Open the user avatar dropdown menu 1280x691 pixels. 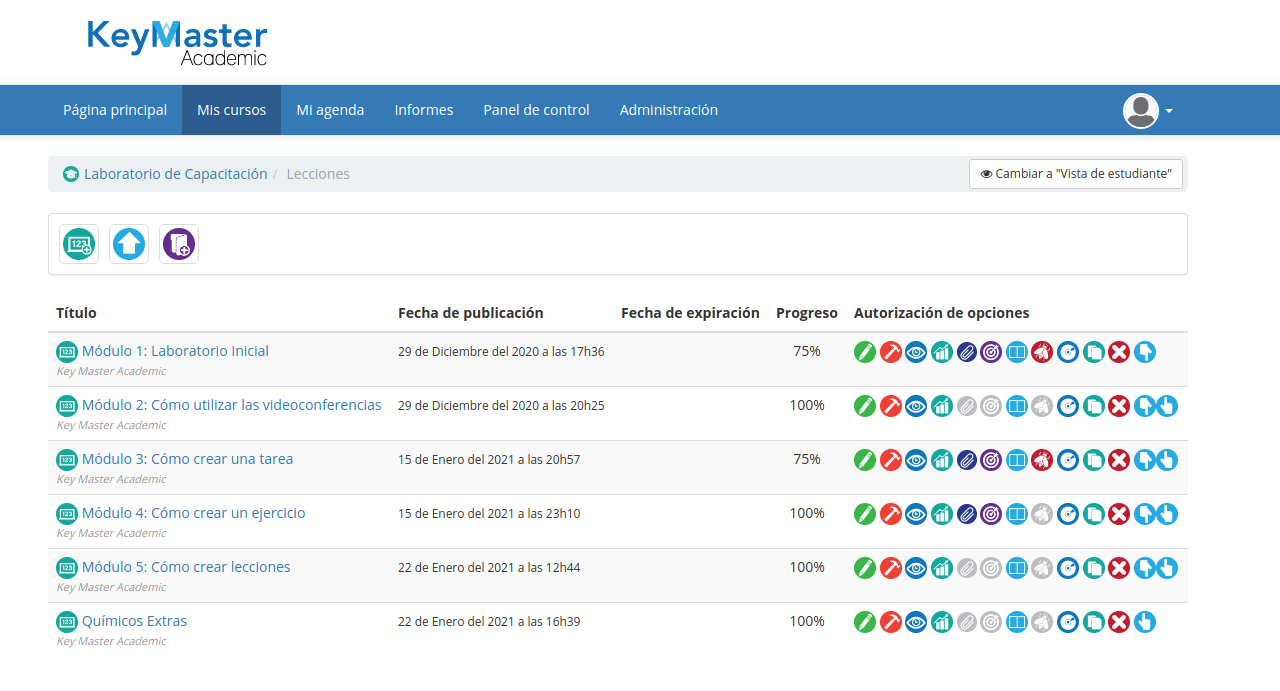(1147, 110)
